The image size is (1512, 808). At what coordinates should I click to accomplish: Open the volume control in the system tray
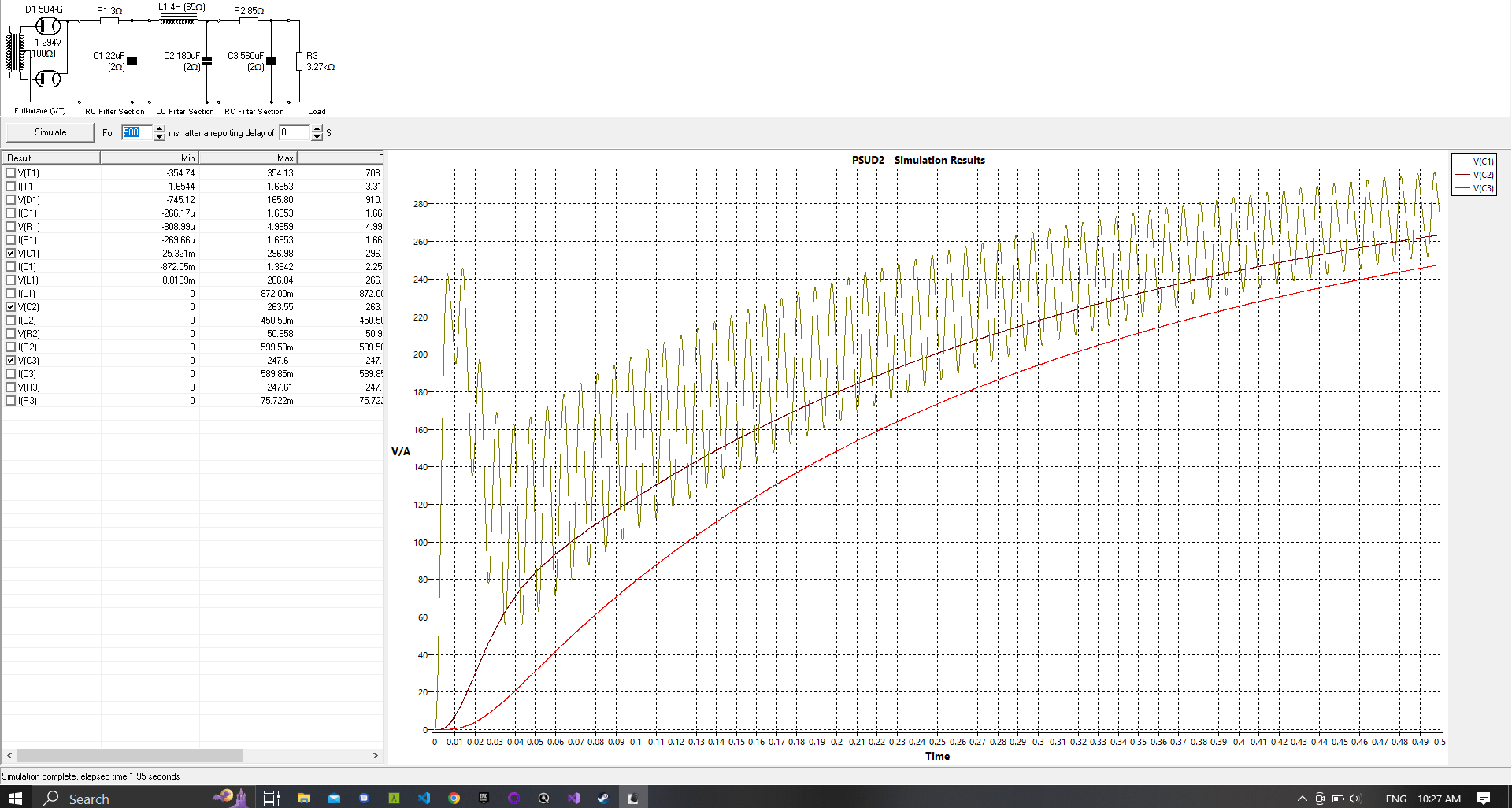pos(1355,799)
